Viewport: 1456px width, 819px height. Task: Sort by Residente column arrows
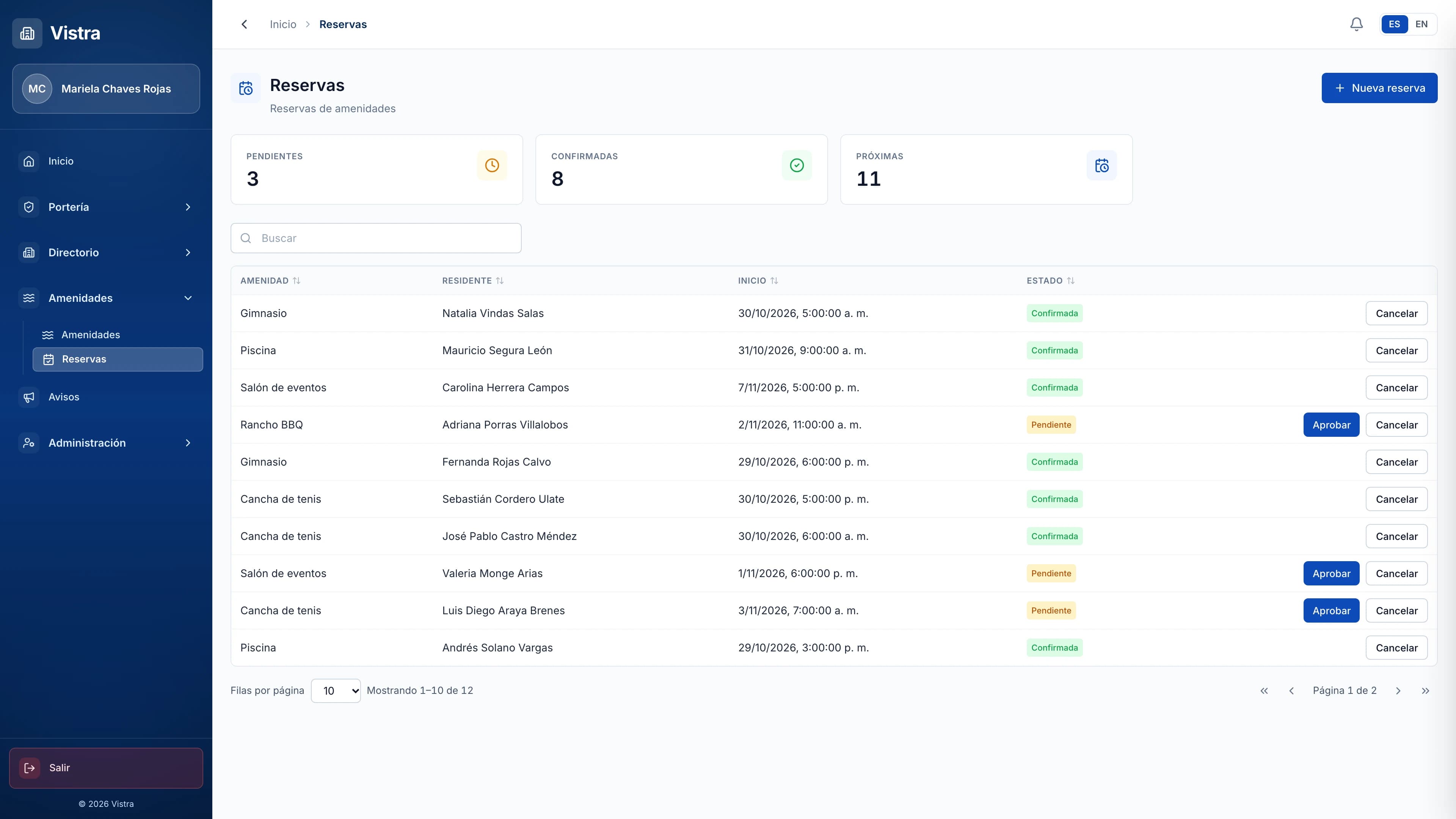(500, 281)
